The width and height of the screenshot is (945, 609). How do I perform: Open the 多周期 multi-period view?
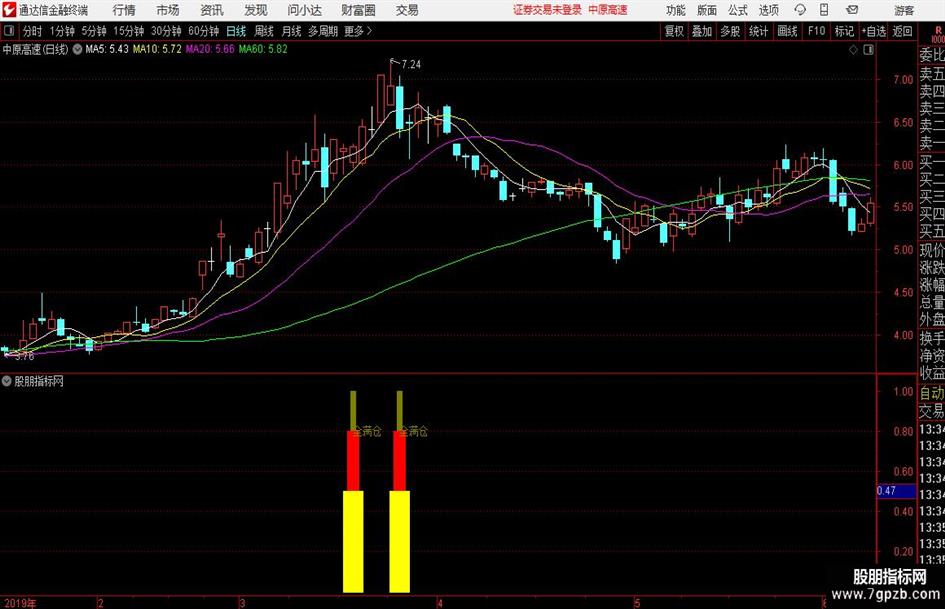coord(323,31)
